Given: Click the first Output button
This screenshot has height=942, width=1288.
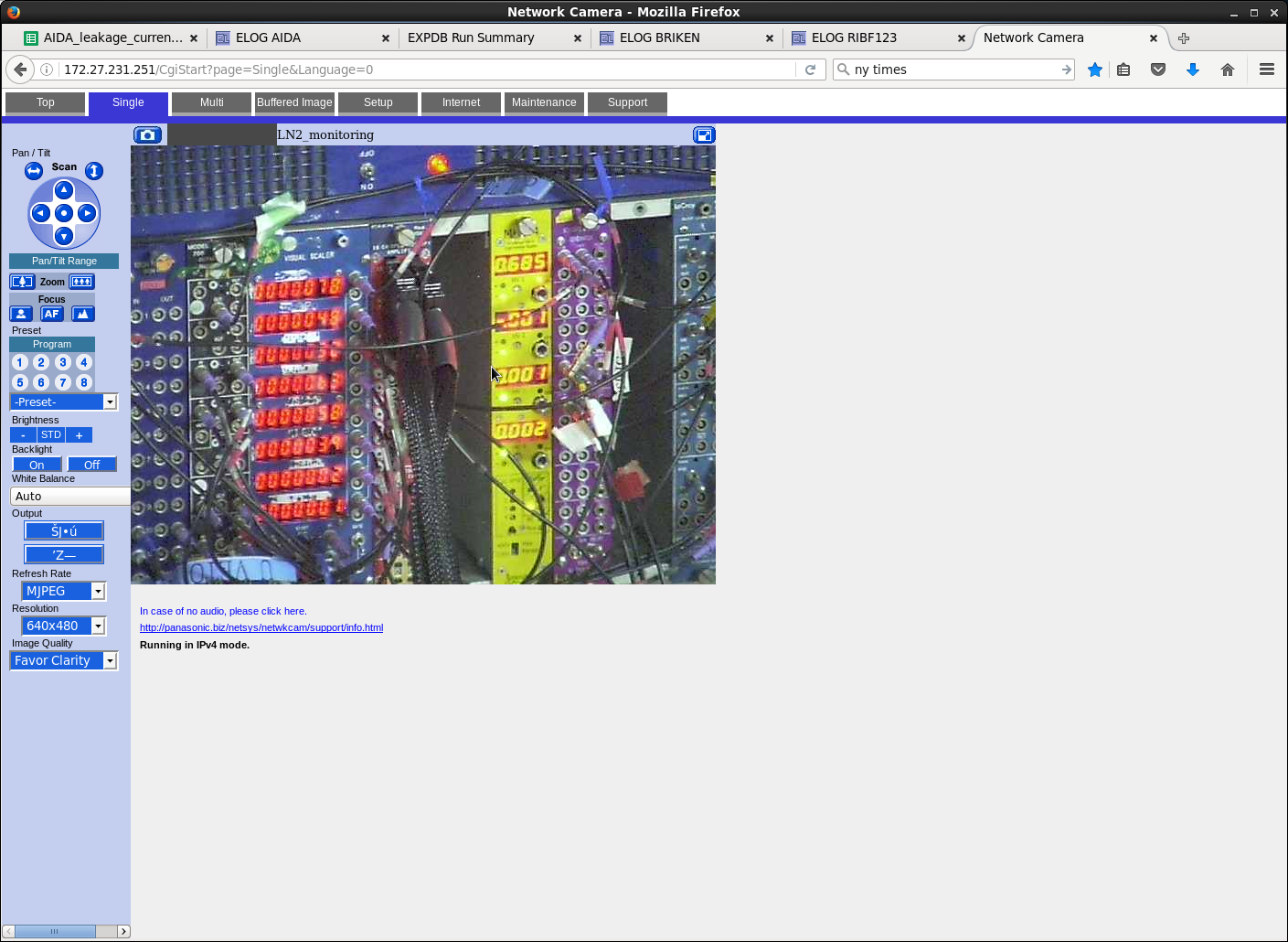Looking at the screenshot, I should 64,530.
